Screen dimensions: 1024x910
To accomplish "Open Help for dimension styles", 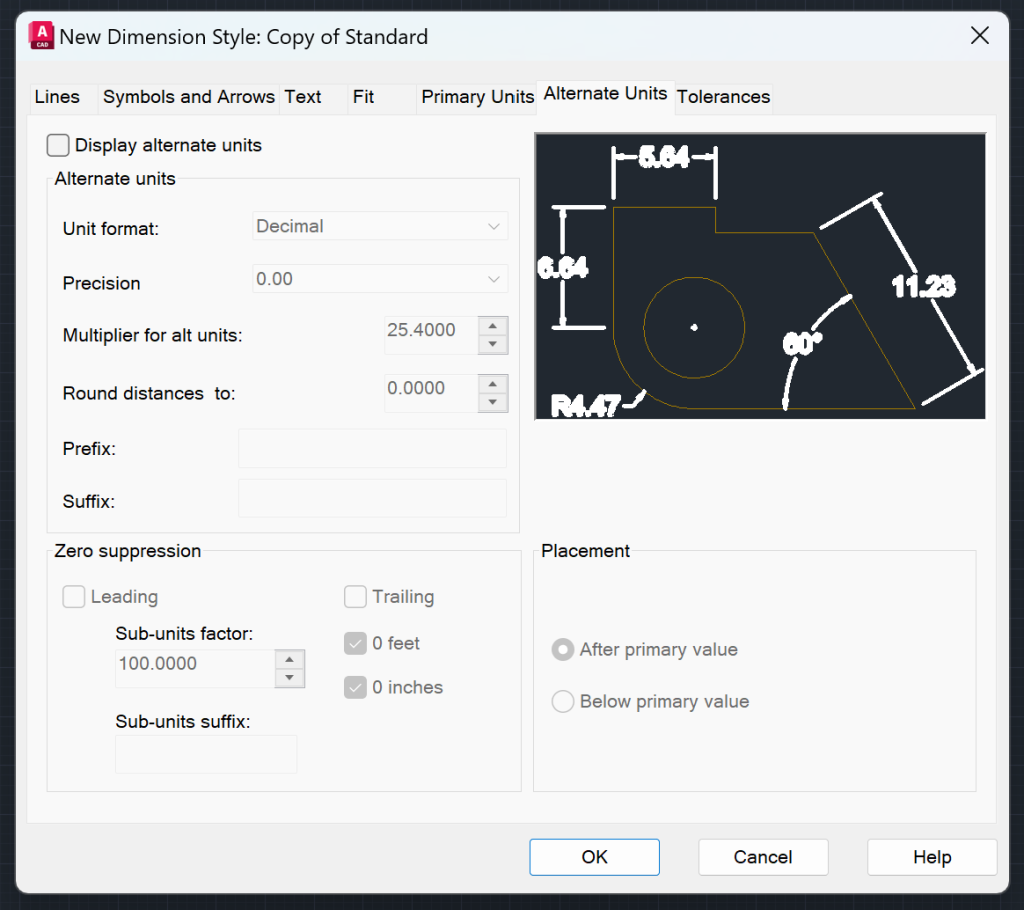I will 931,857.
